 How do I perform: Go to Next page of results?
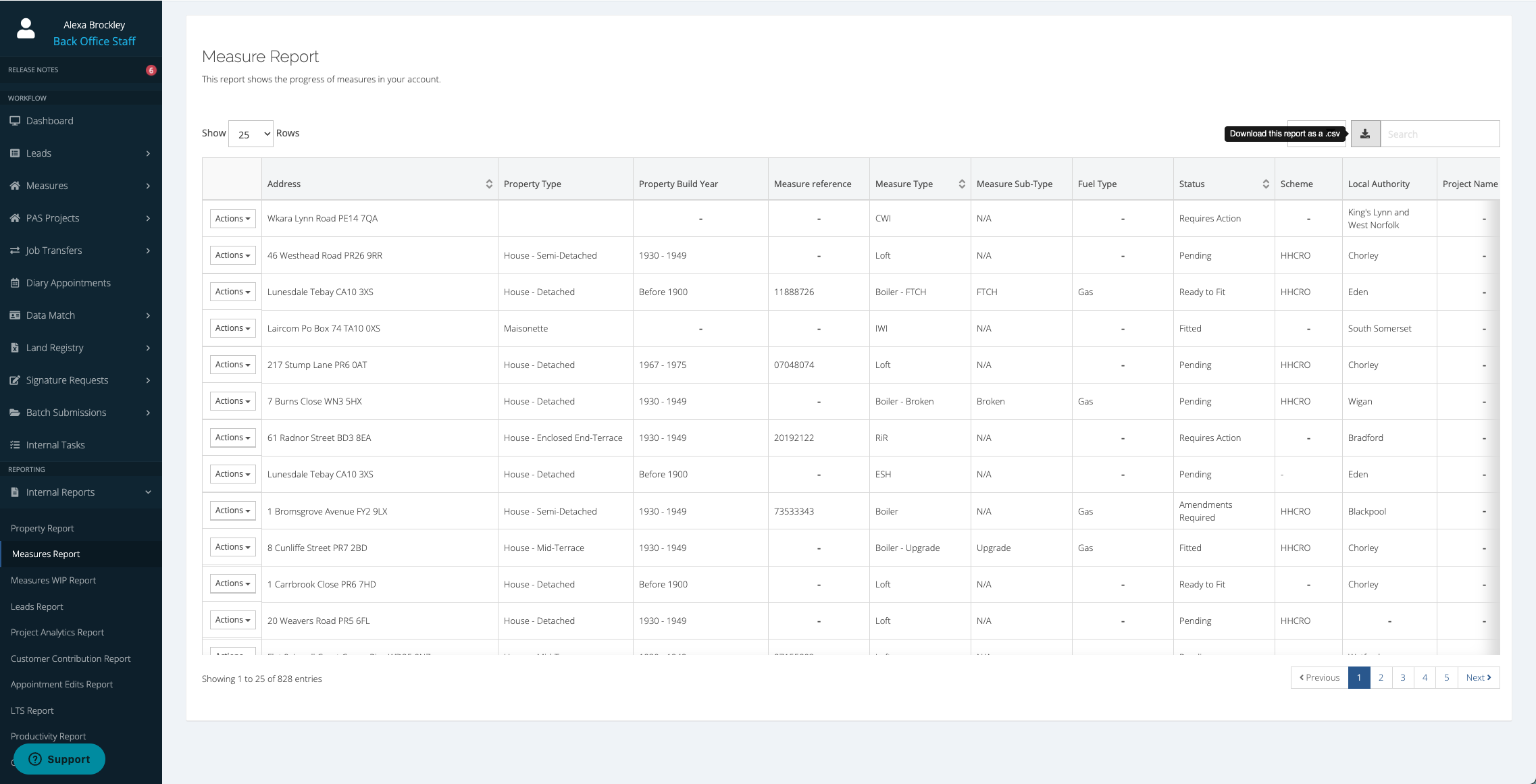(1478, 677)
